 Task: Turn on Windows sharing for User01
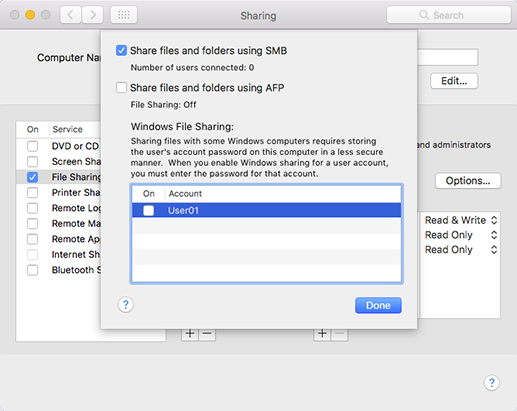(x=148, y=210)
